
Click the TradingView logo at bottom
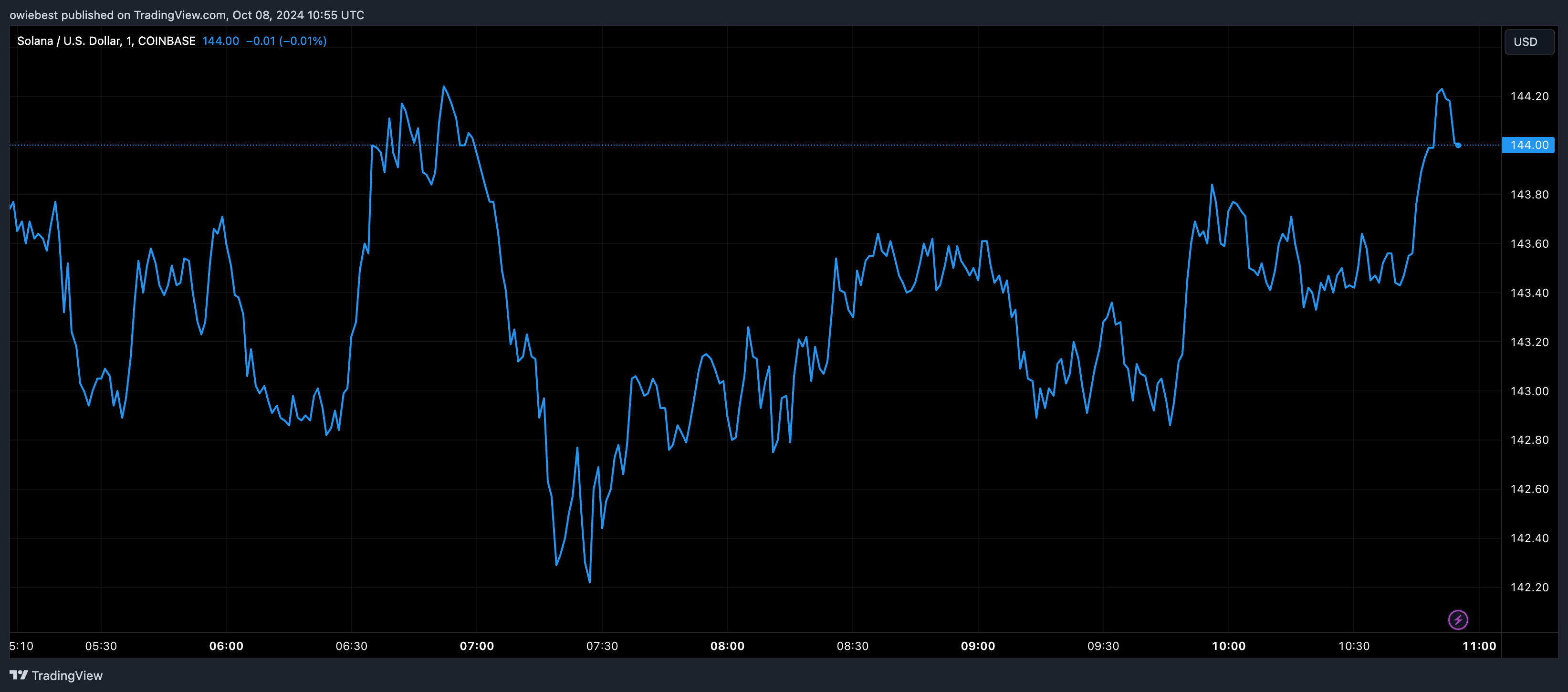point(56,676)
